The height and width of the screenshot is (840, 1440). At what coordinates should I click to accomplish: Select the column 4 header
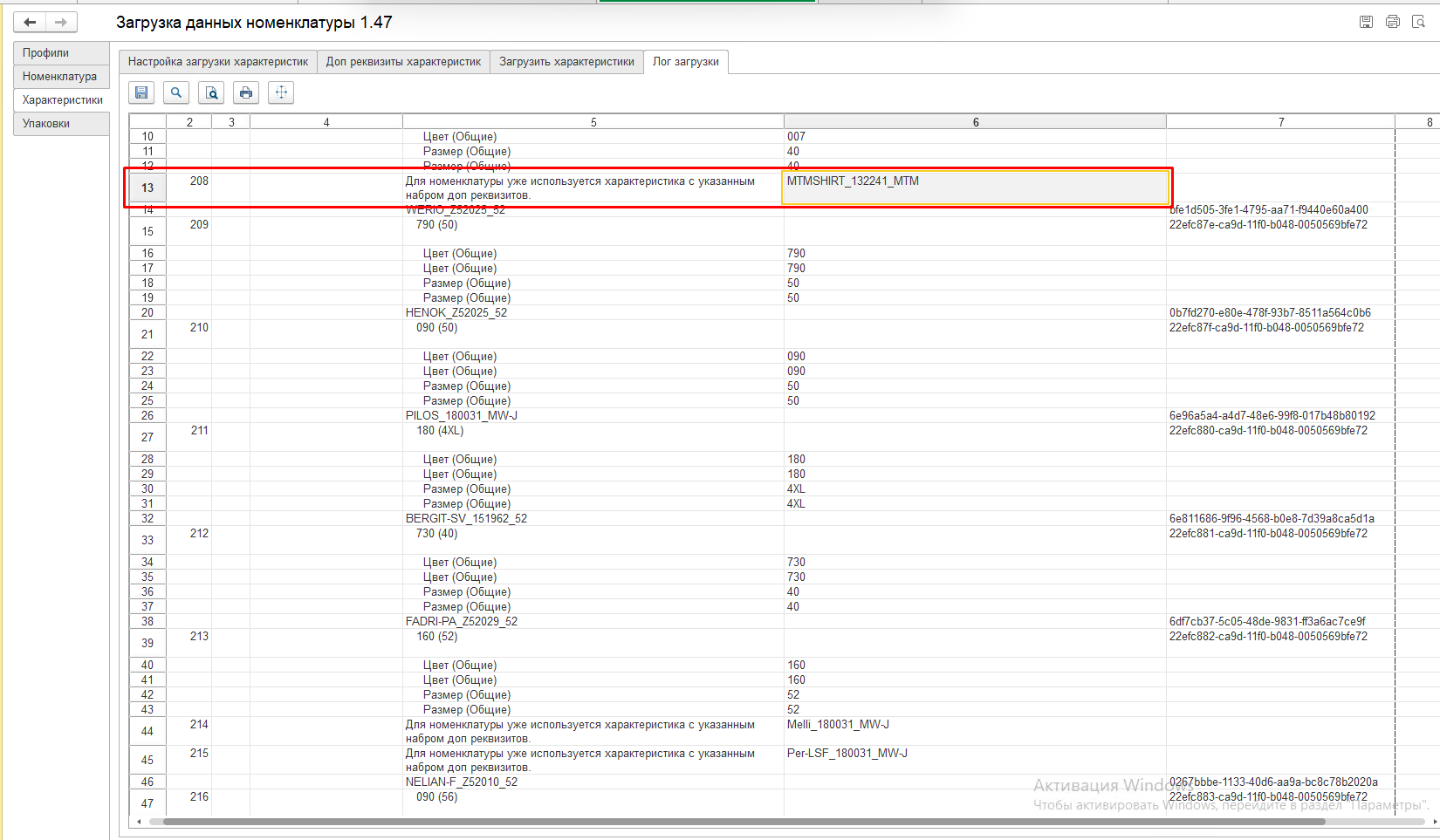coord(326,122)
